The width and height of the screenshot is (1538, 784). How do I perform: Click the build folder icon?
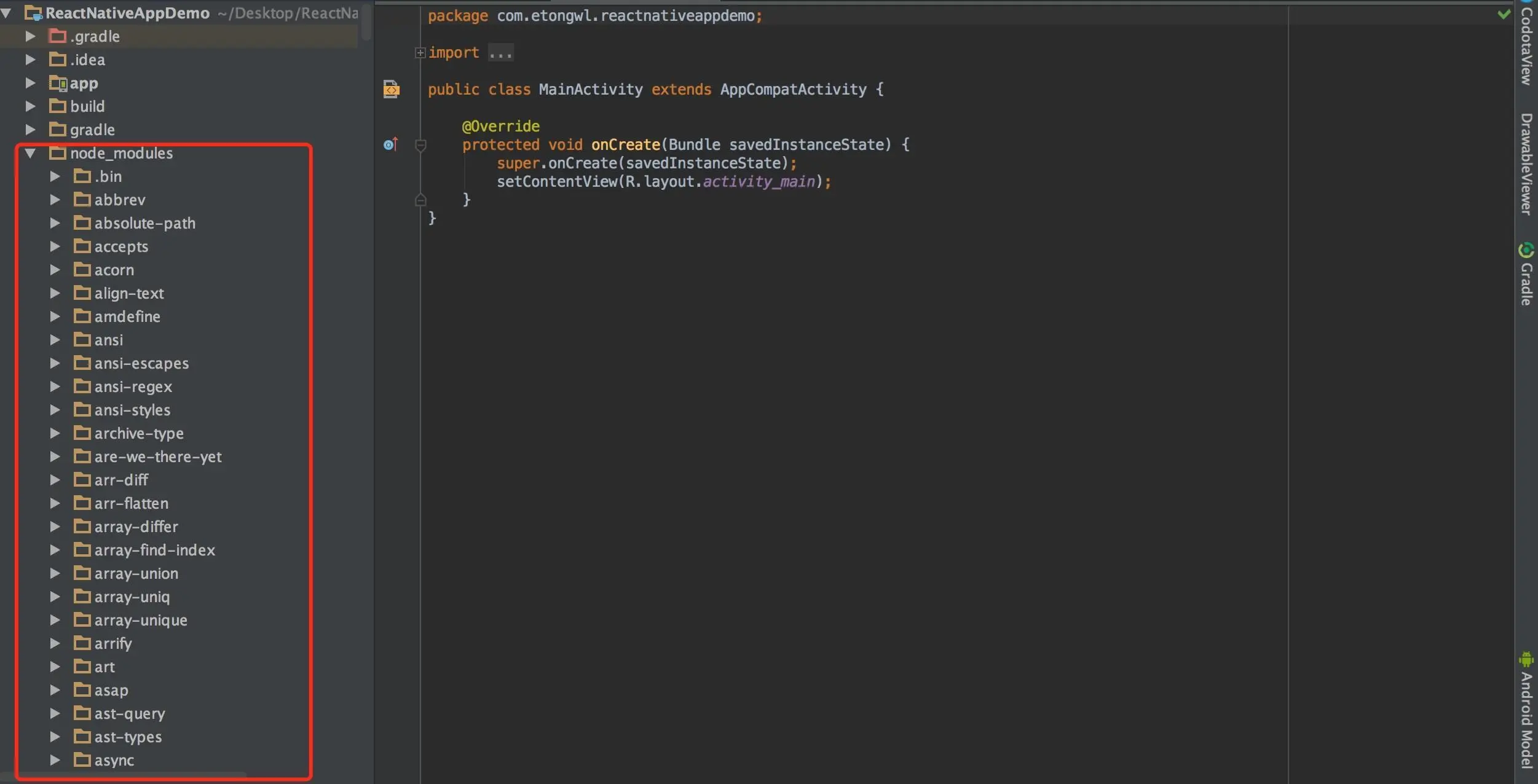[x=58, y=106]
